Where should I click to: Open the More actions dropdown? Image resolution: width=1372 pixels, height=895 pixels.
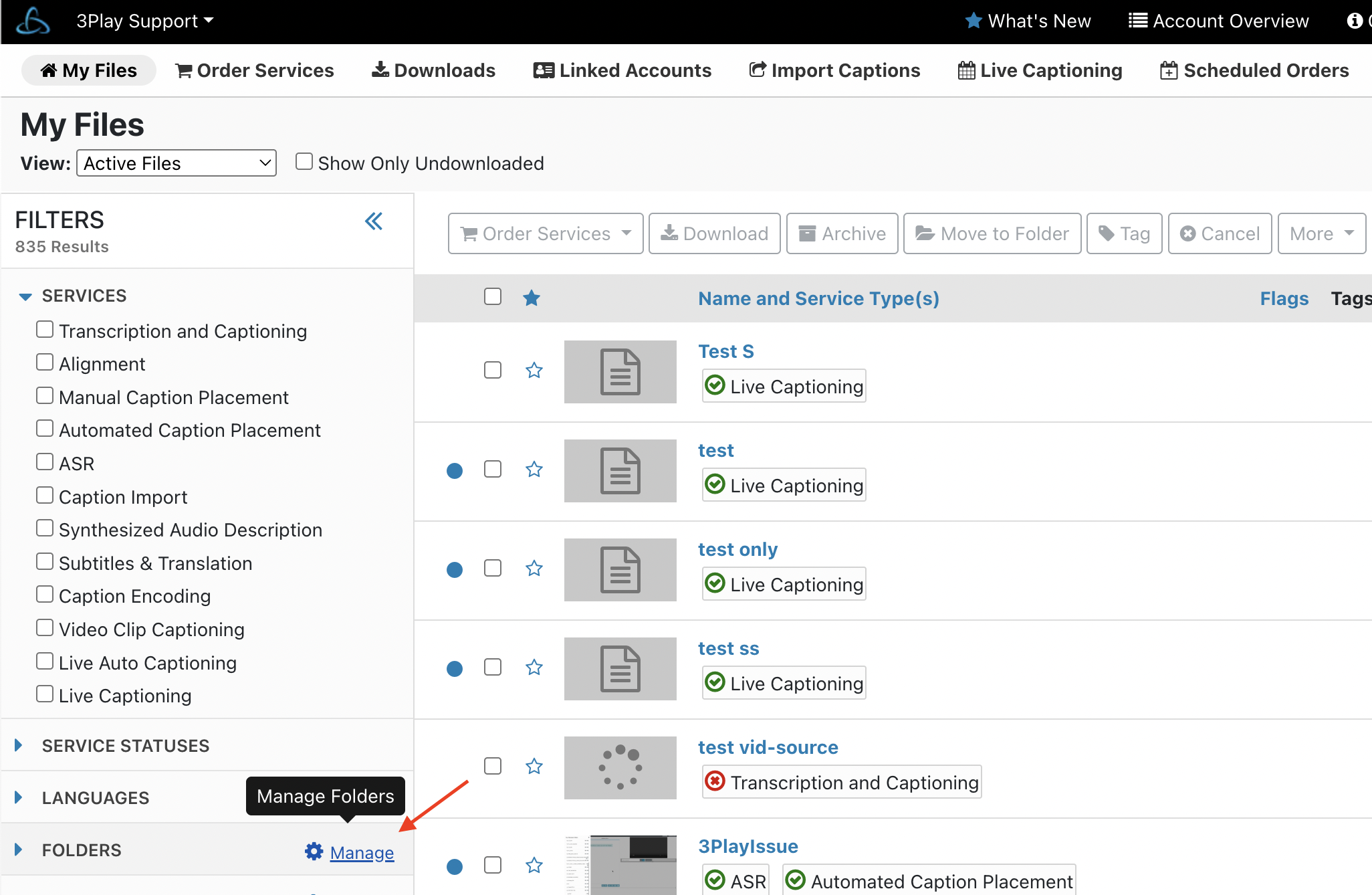pyautogui.click(x=1322, y=233)
